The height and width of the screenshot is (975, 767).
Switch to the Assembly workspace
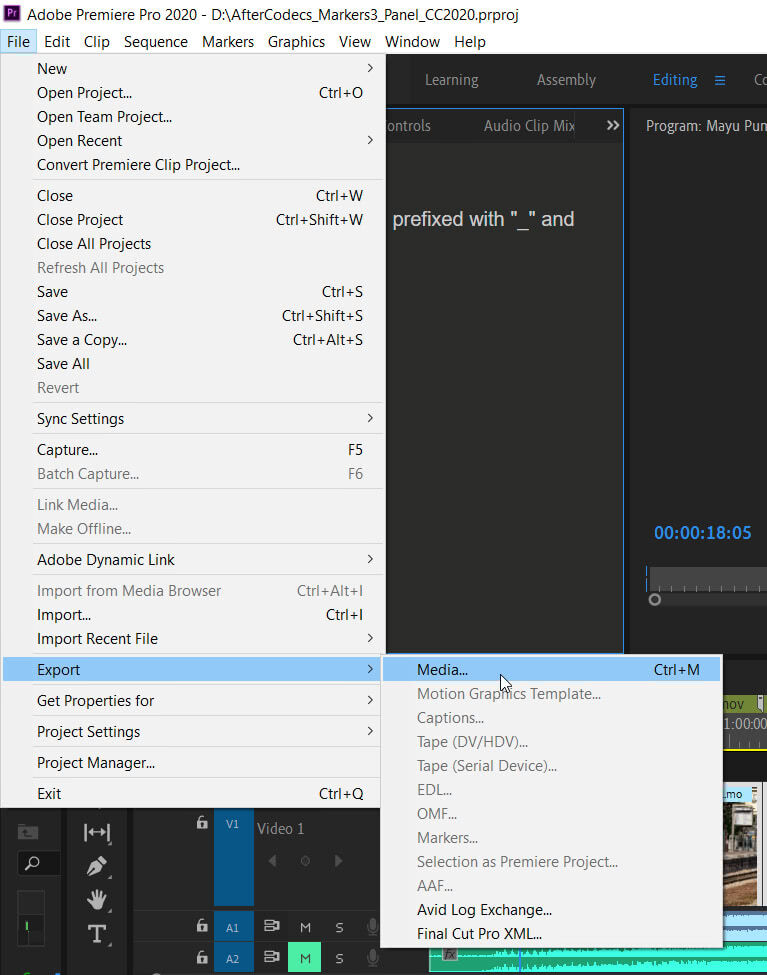566,80
